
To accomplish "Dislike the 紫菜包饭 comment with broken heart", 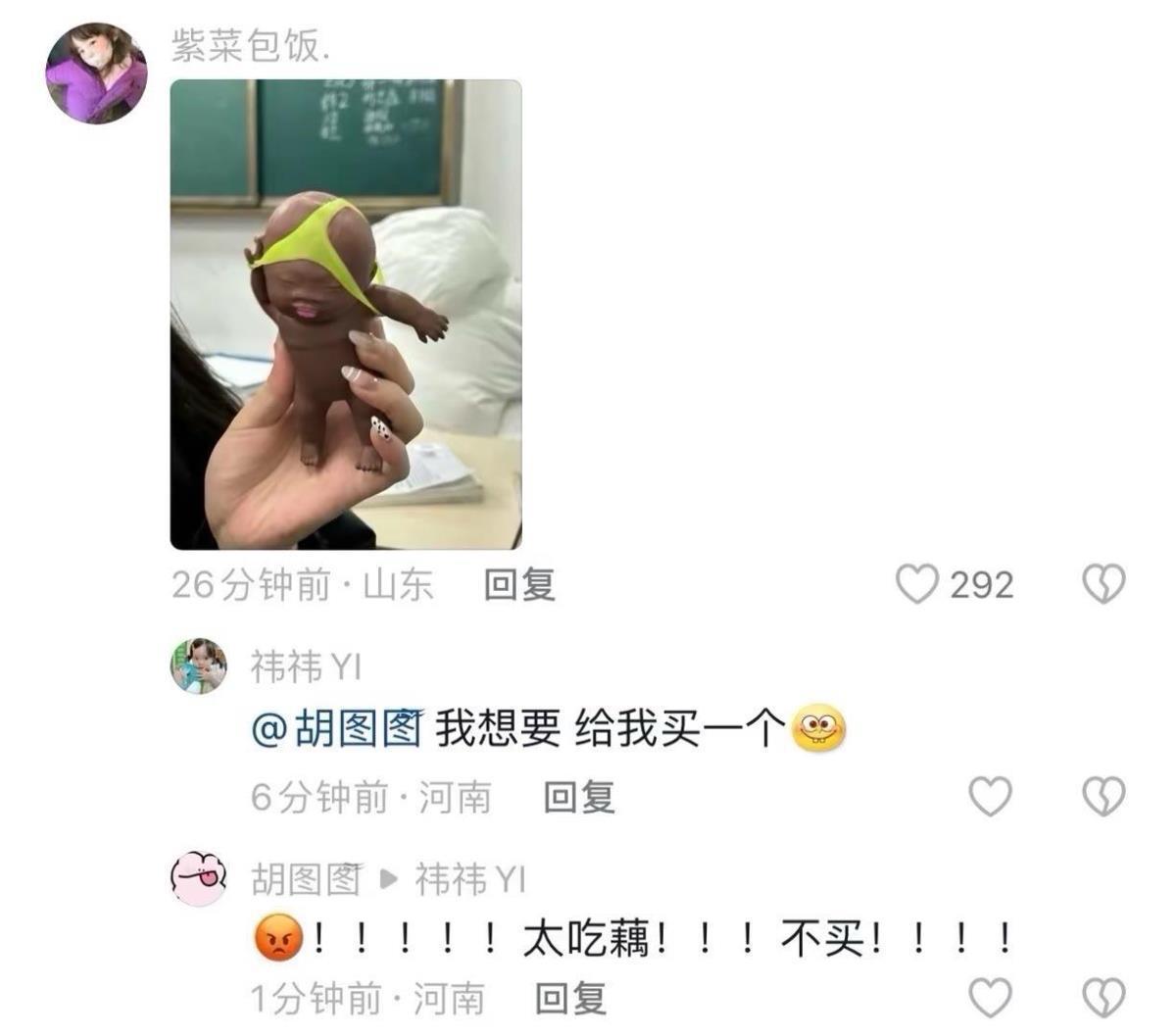I will click(1104, 585).
